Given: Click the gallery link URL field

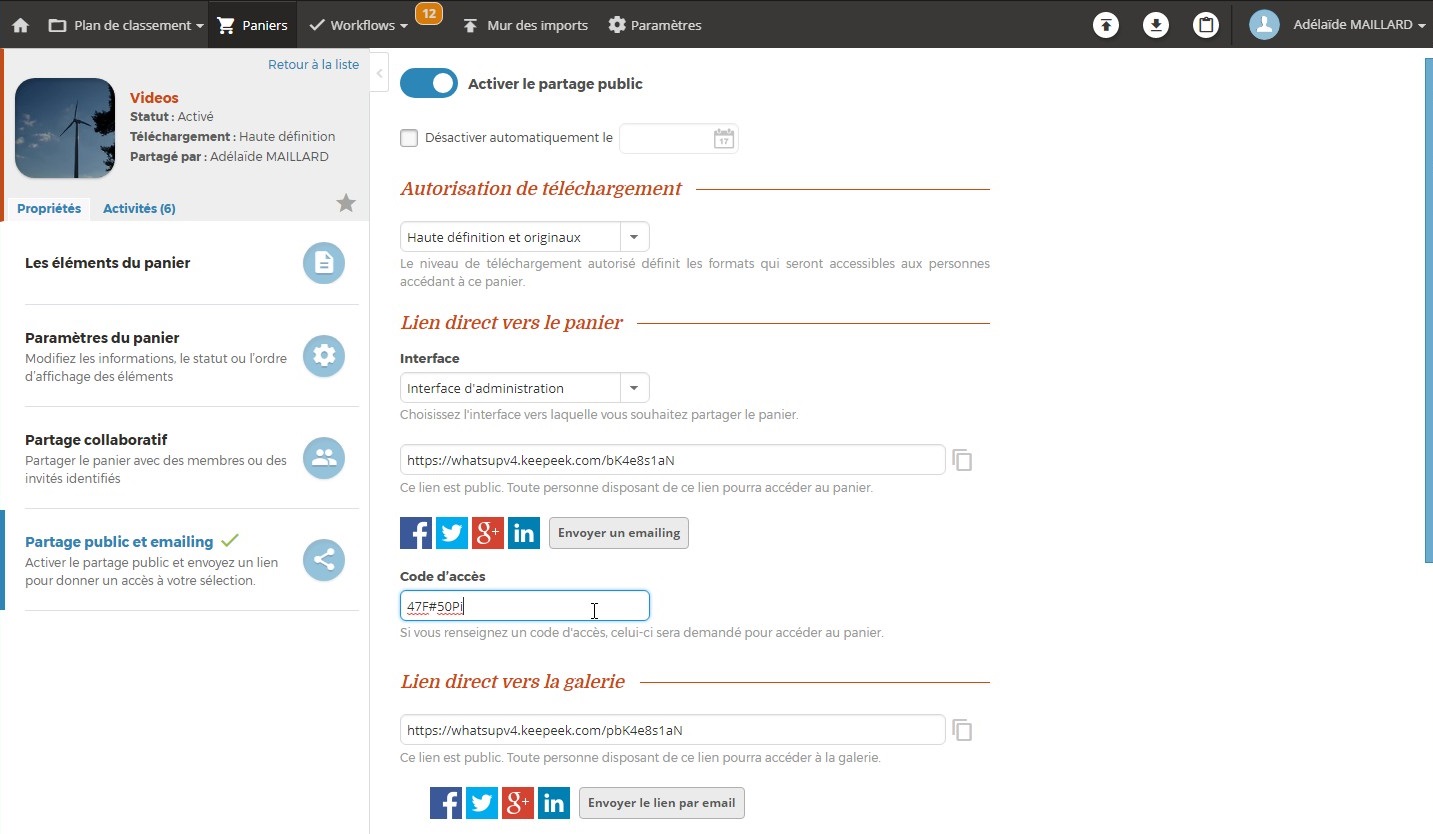Looking at the screenshot, I should 672,730.
